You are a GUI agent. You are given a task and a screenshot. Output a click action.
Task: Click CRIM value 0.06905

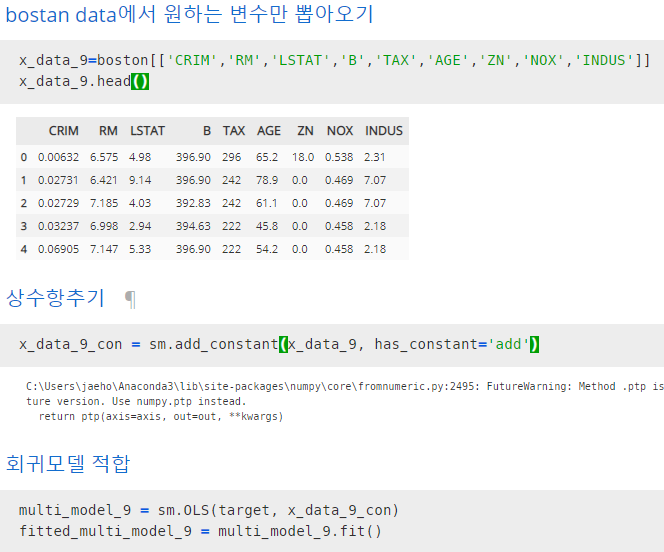click(58, 249)
